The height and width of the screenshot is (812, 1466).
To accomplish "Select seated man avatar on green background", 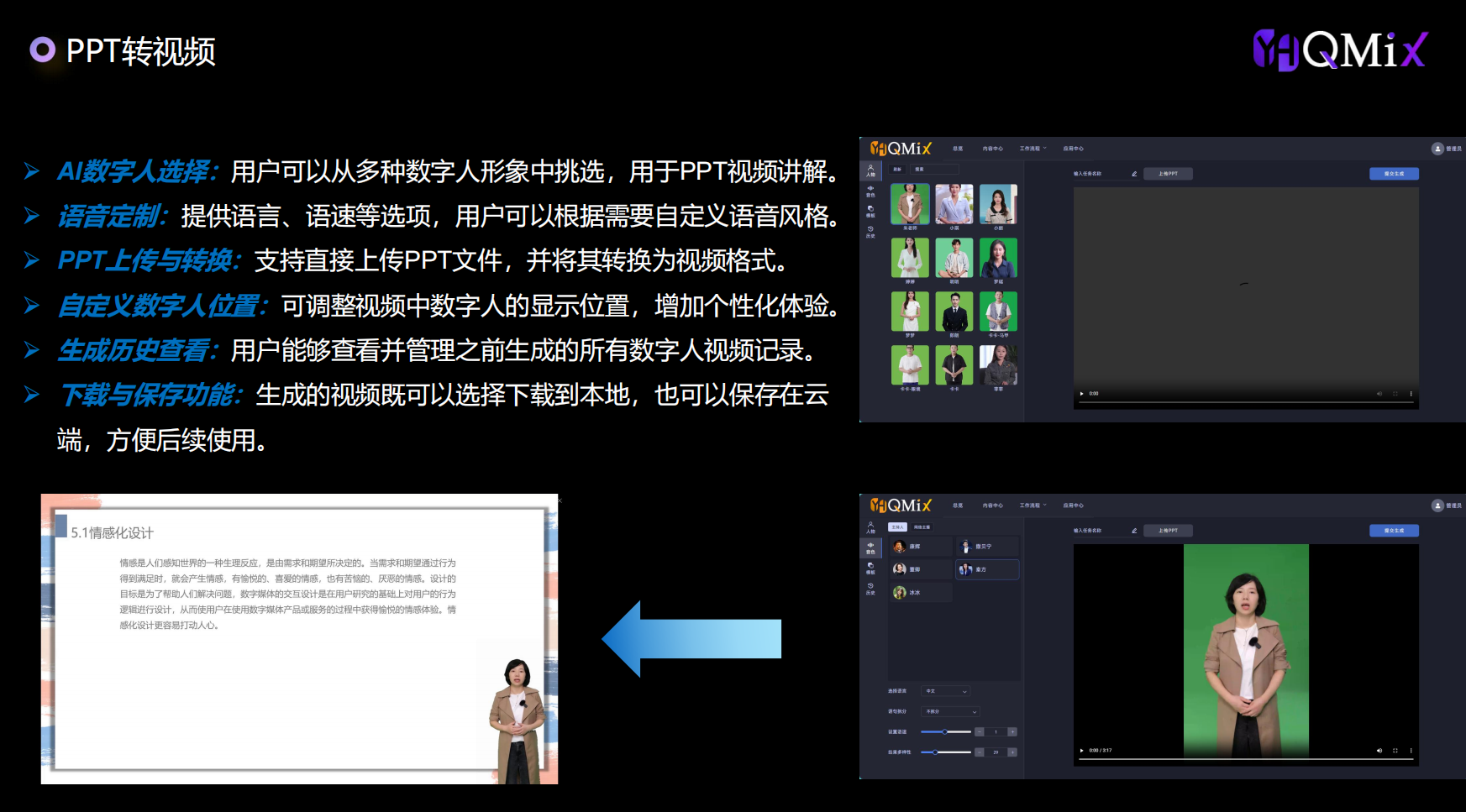I will 954,258.
